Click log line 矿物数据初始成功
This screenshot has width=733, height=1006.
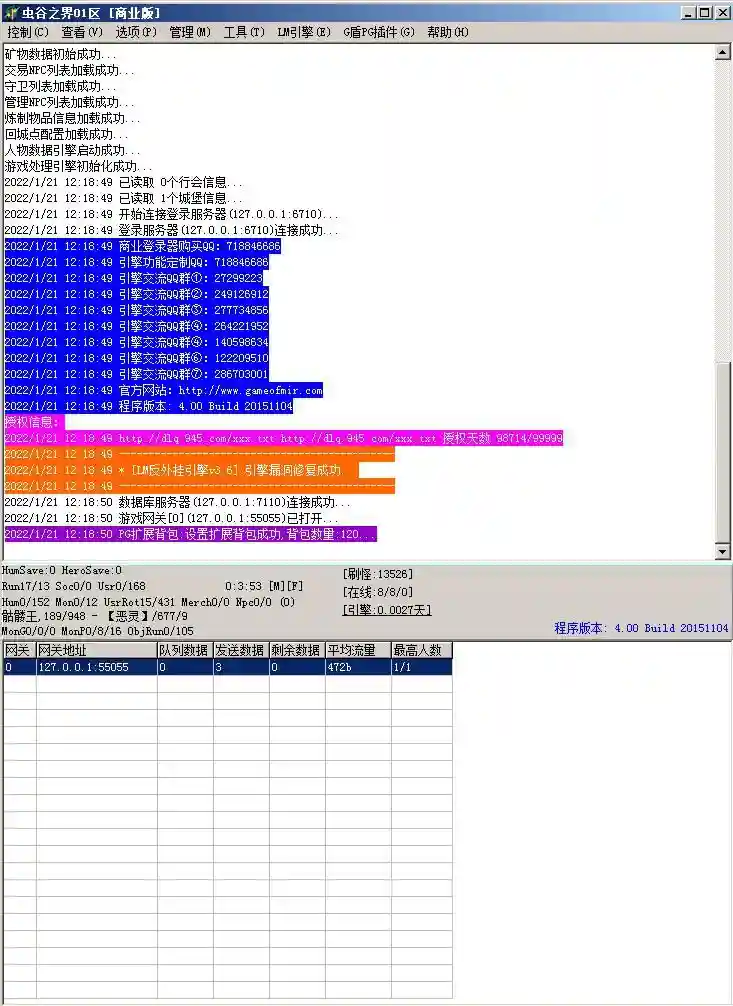60,55
